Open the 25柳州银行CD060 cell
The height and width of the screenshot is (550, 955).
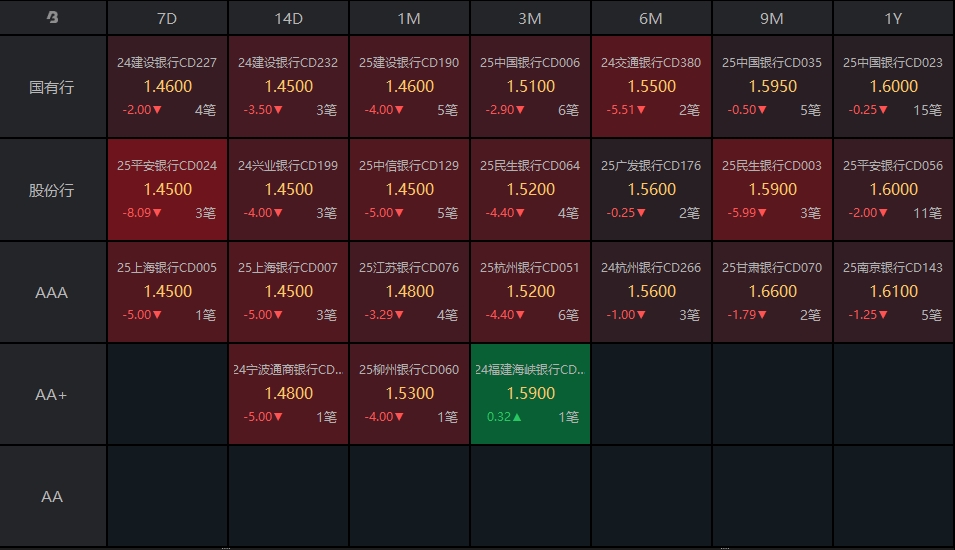tap(409, 394)
